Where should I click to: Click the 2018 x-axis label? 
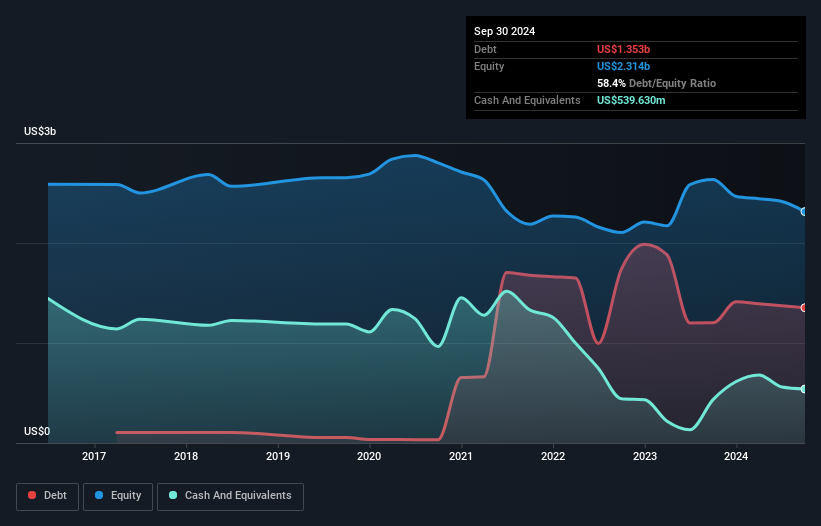pyautogui.click(x=186, y=456)
